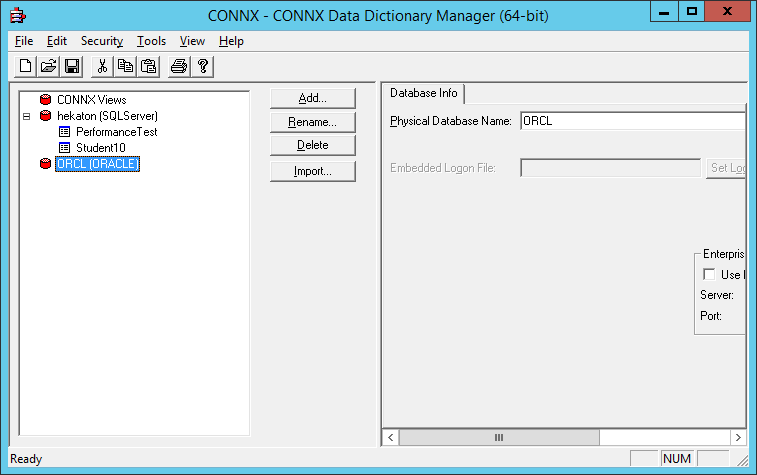The height and width of the screenshot is (475, 757).
Task: Maximize the CONNX window
Action: 692,12
